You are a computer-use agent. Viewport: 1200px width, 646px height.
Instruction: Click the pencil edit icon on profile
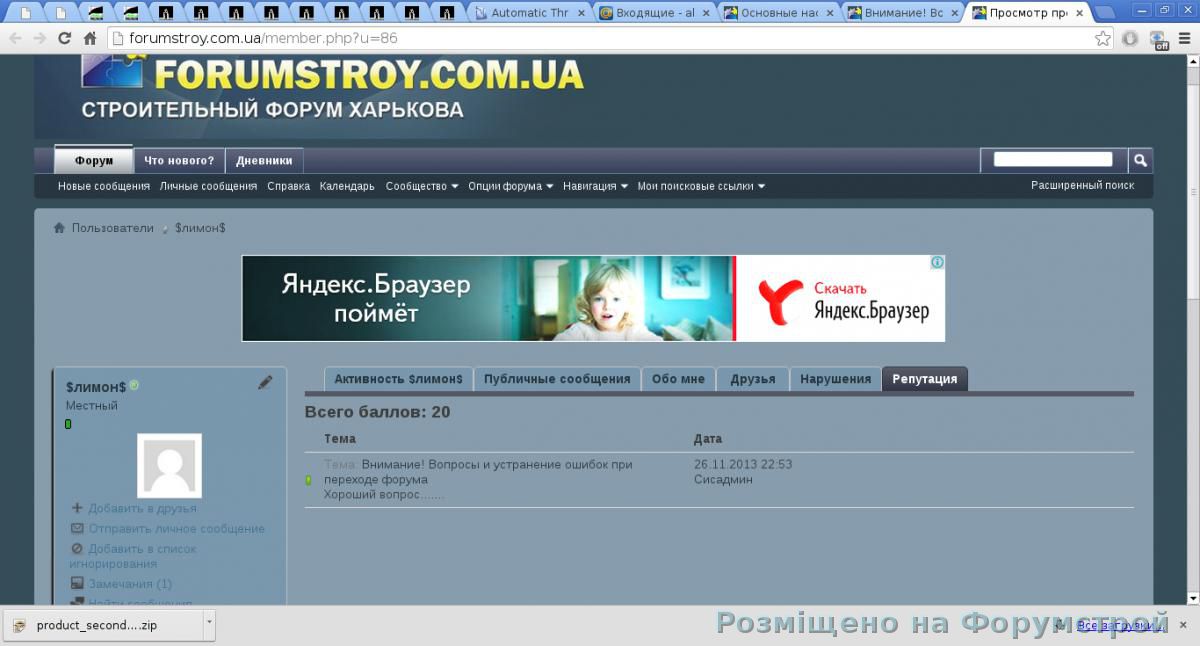pyautogui.click(x=265, y=382)
